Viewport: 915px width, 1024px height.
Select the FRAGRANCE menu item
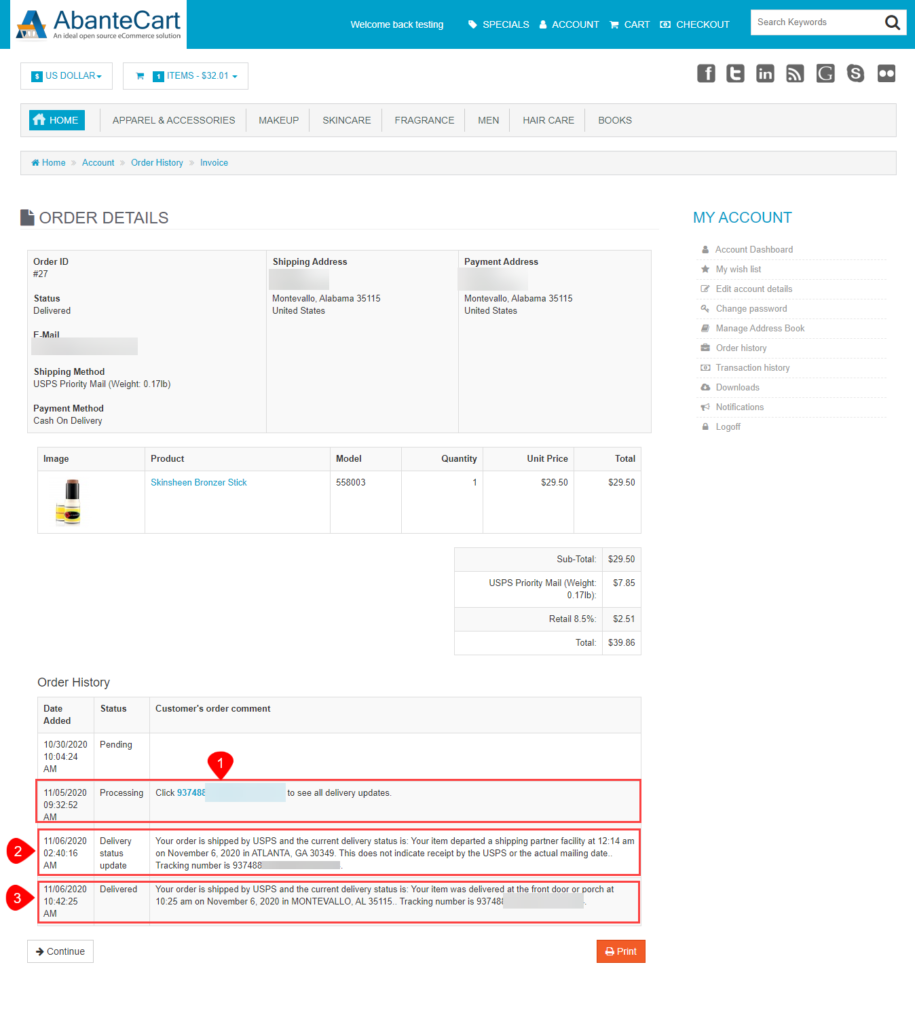(x=423, y=119)
